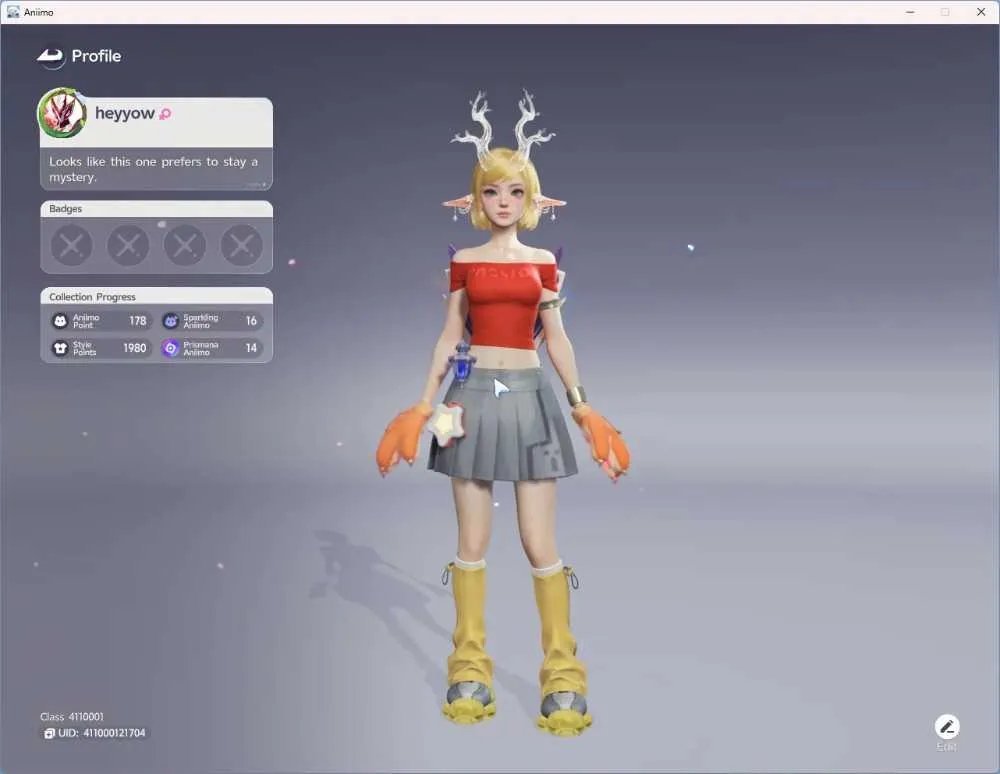Copy the UID using the copy icon

point(49,734)
